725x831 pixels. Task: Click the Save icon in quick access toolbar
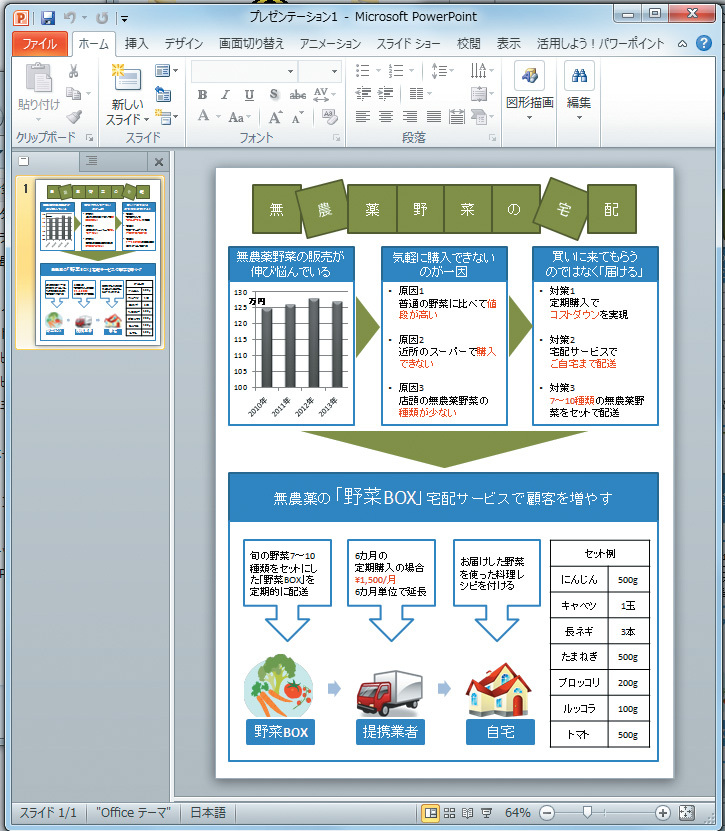(x=47, y=17)
